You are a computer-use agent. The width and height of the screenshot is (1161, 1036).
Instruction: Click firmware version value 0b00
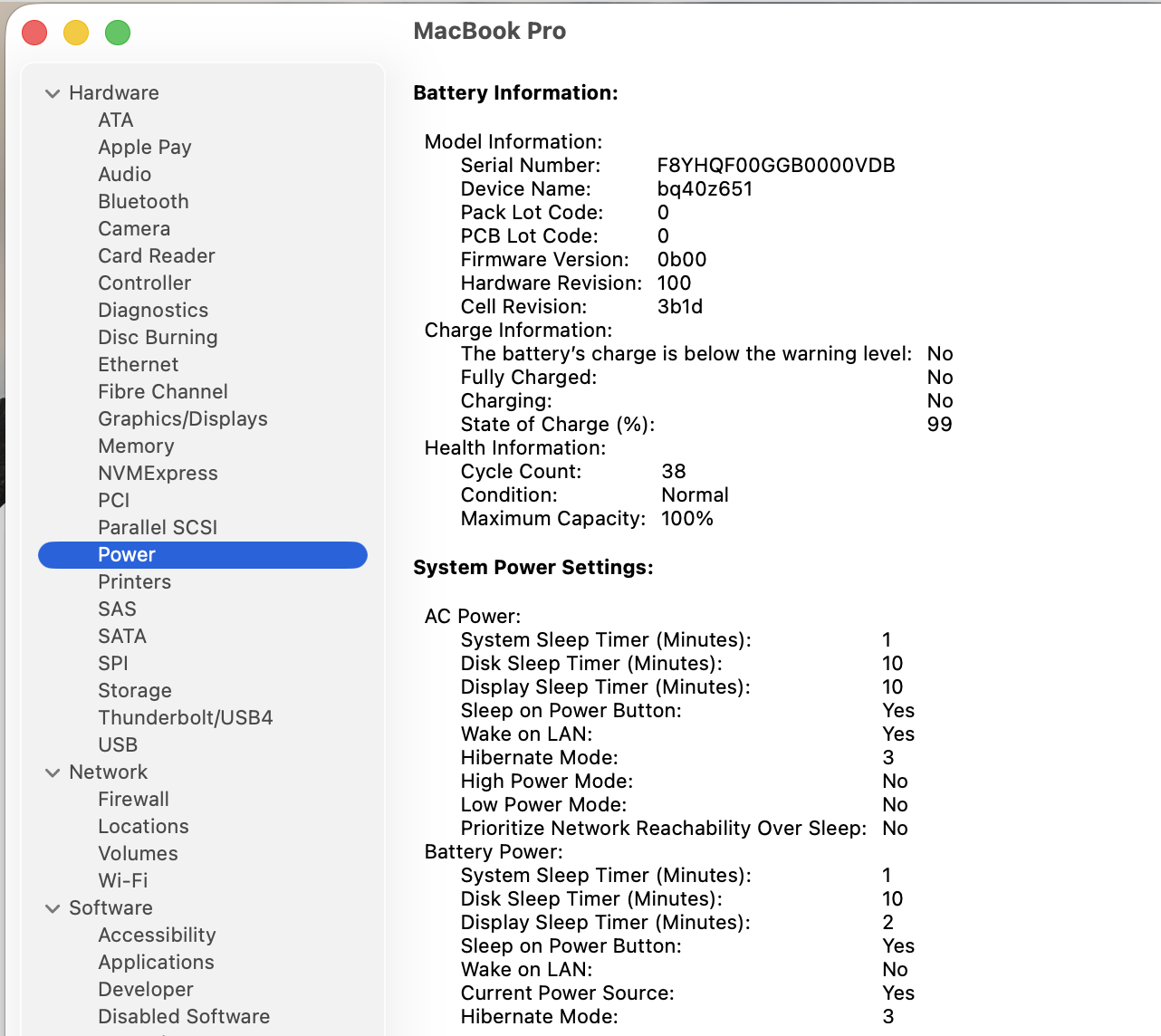[x=682, y=260]
